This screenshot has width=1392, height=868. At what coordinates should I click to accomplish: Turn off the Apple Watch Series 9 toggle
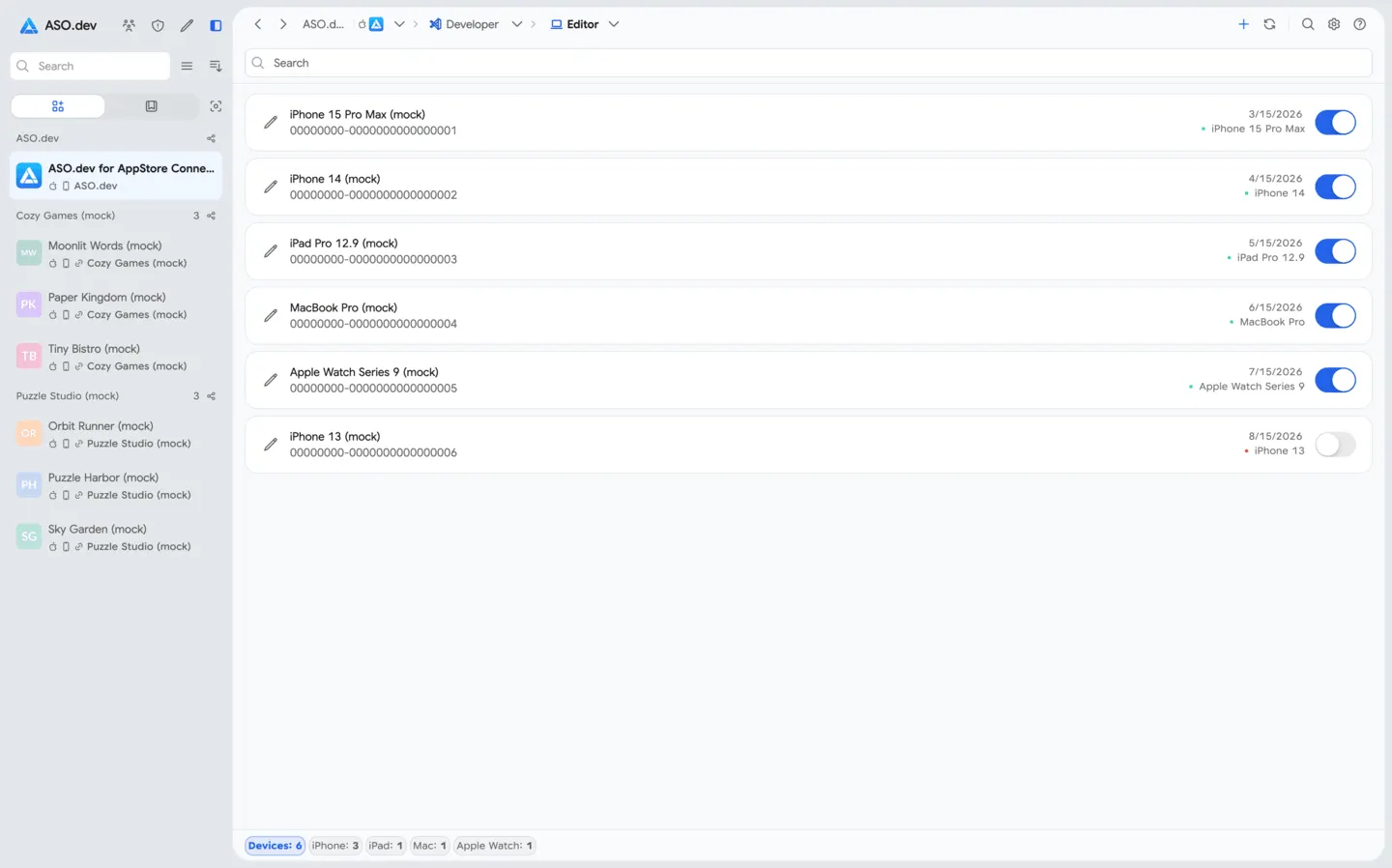point(1335,380)
